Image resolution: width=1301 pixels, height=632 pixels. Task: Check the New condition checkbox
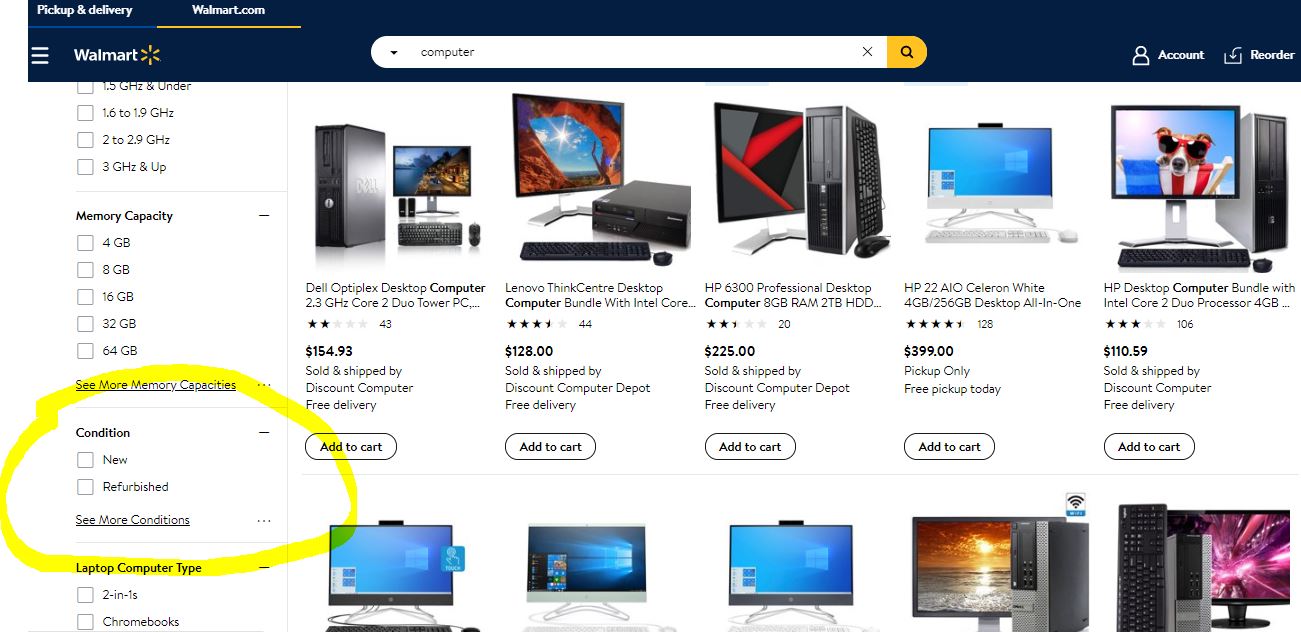coord(85,460)
